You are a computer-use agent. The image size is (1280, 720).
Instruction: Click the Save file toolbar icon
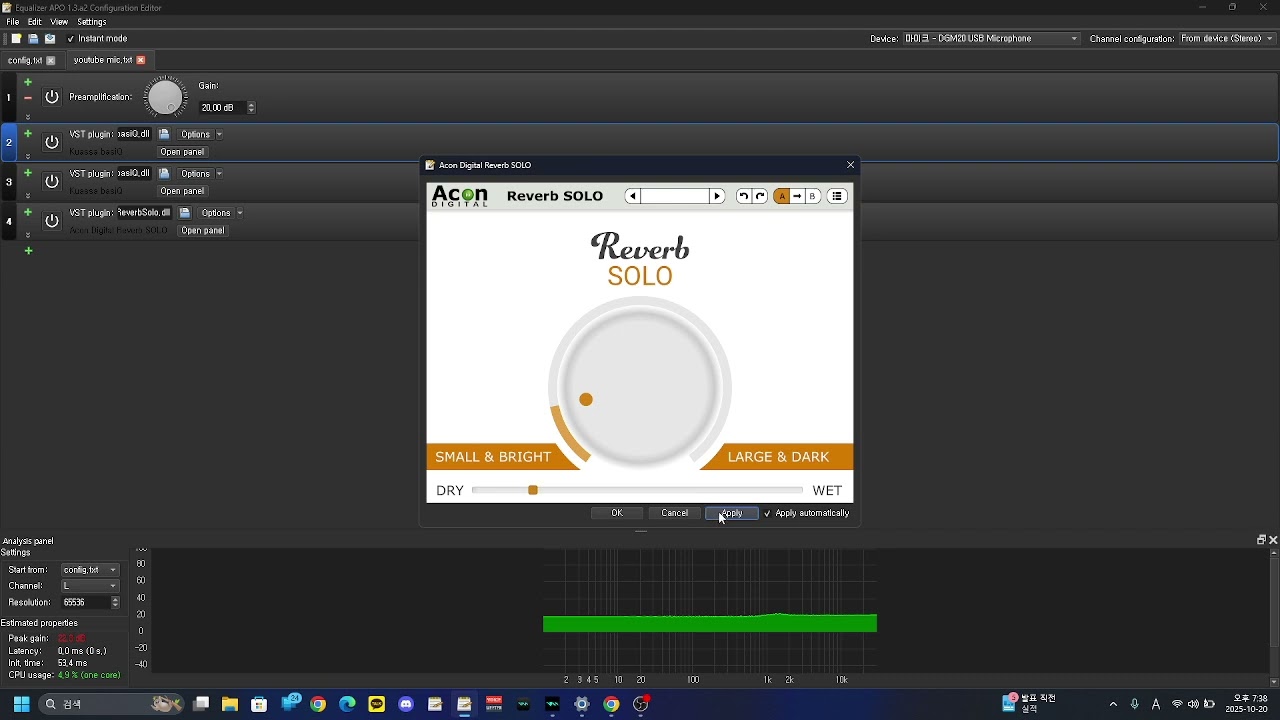[33, 39]
